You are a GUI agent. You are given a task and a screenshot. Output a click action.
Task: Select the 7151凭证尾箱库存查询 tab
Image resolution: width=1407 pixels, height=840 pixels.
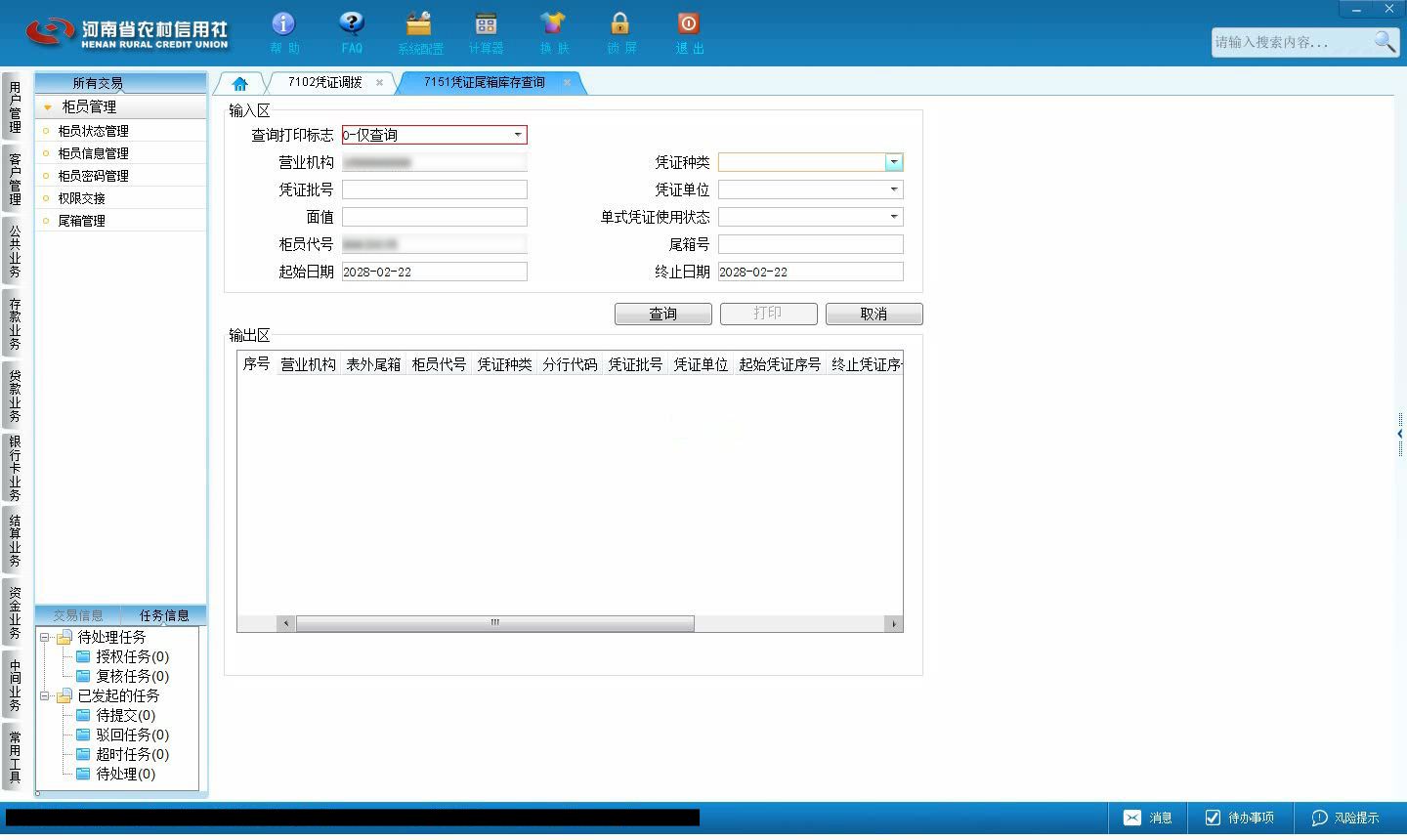(484, 83)
